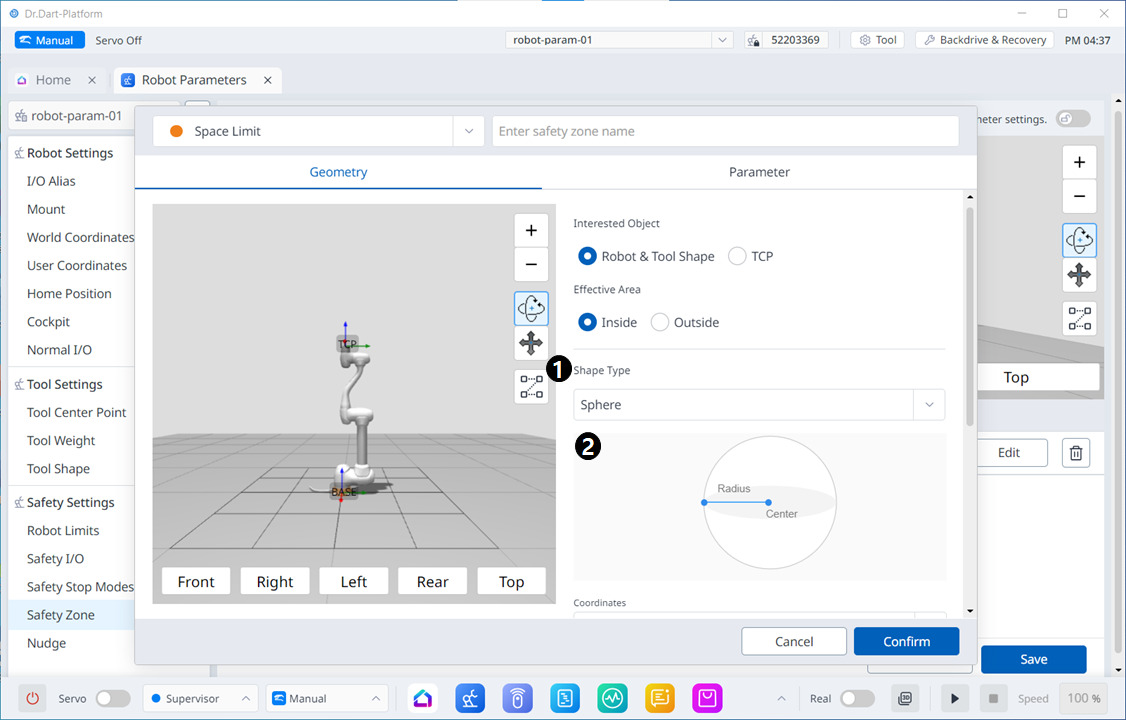Screen dimensions: 1126x720
Task: Expand the Space Limit zone type dropdown
Action: click(x=468, y=131)
